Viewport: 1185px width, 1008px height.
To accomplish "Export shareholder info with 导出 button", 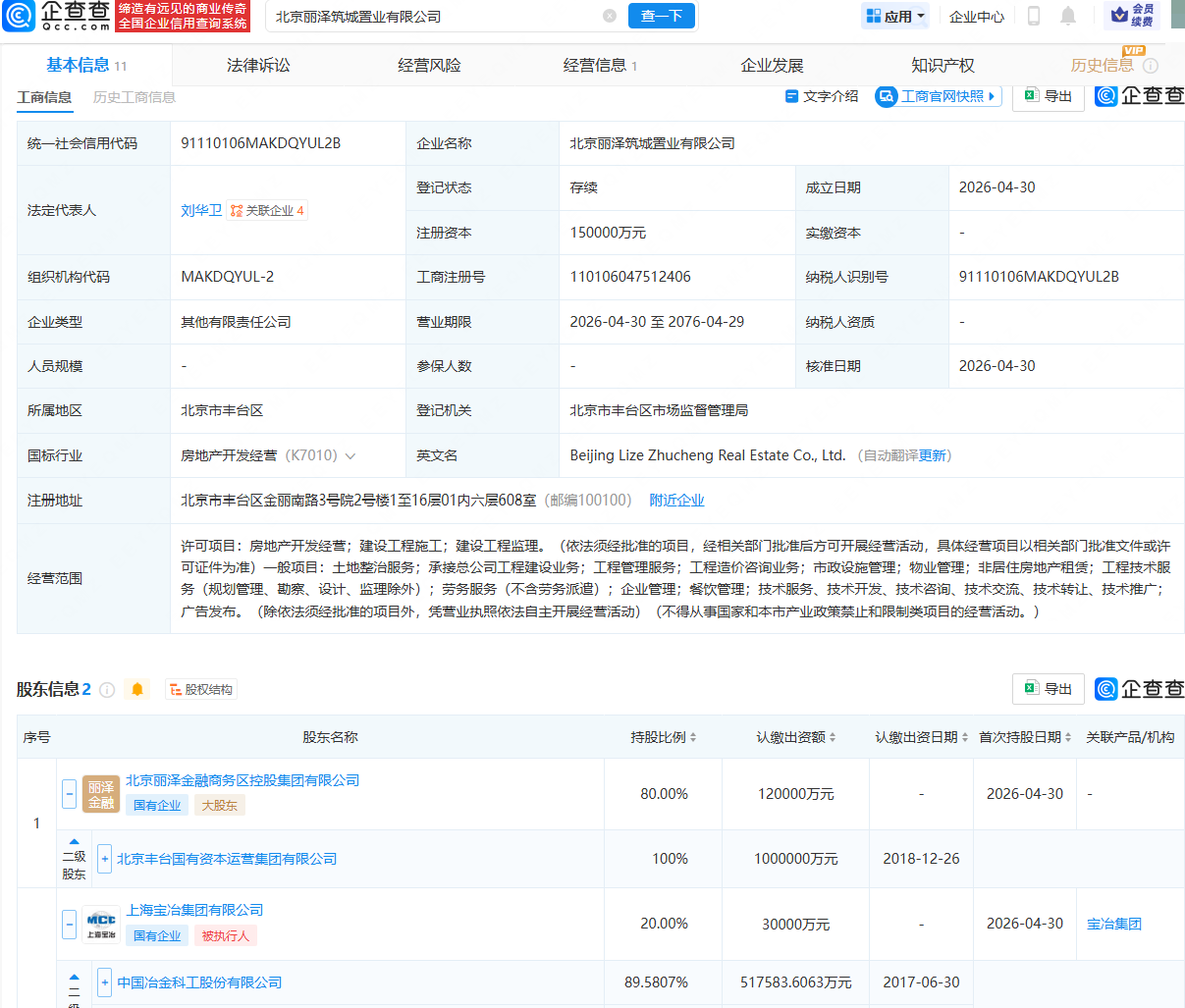I will pyautogui.click(x=1048, y=689).
